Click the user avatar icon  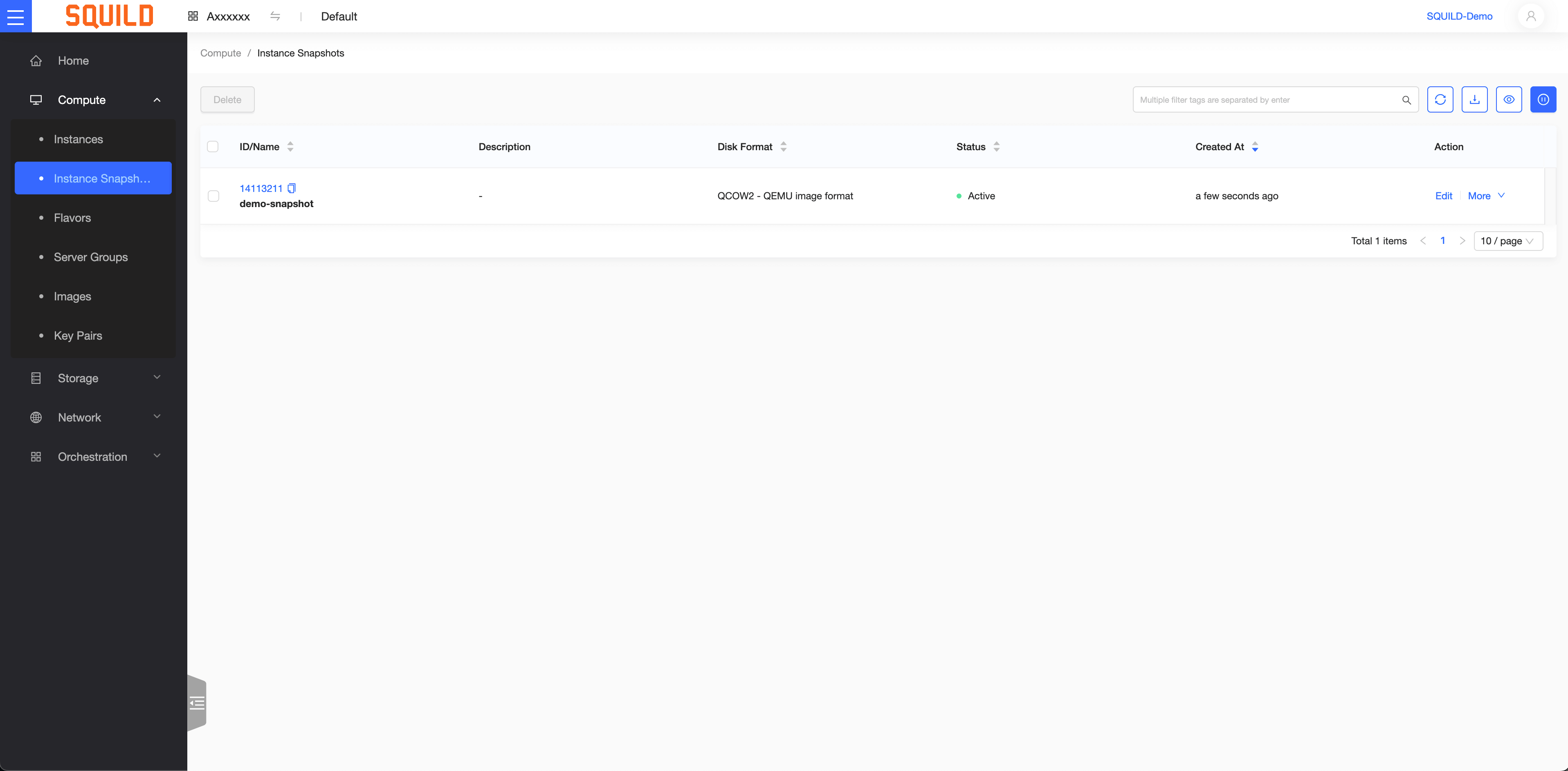(x=1530, y=16)
